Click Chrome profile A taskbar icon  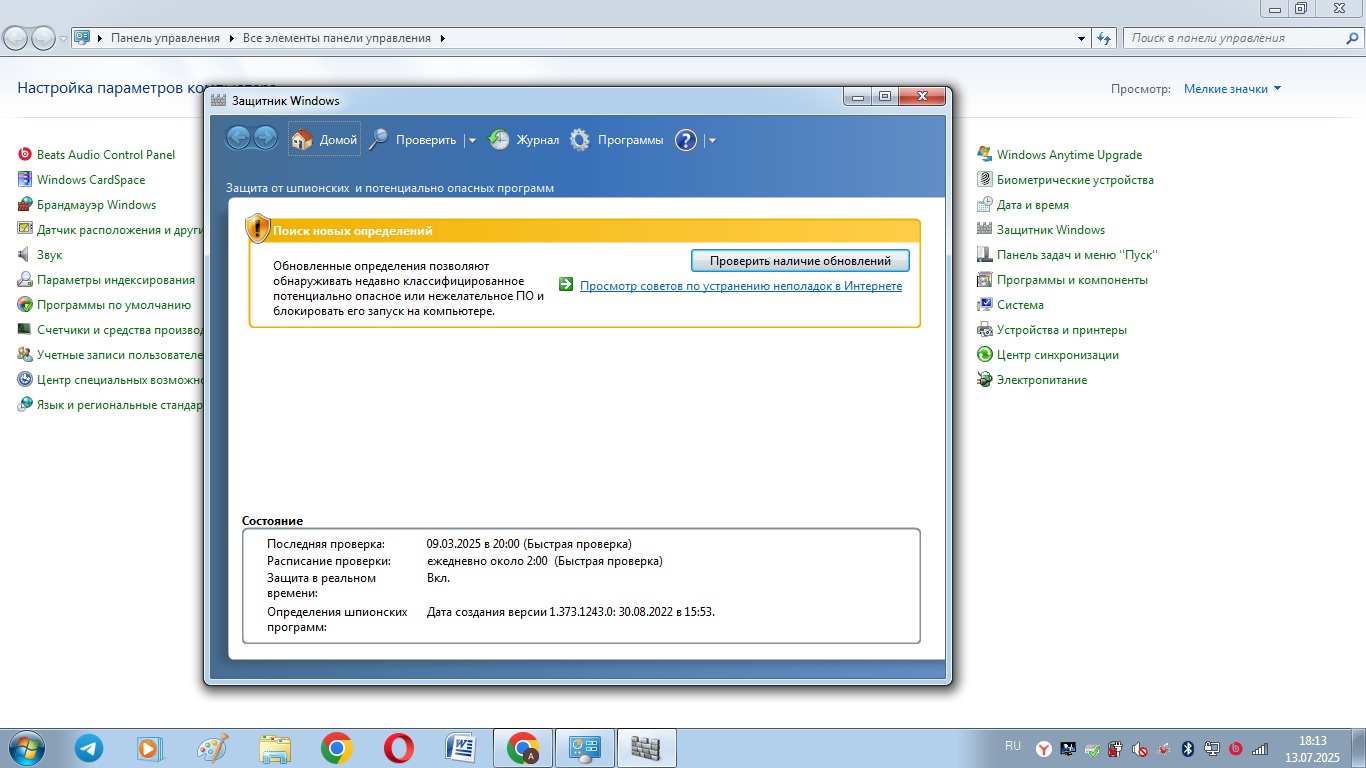pos(522,748)
